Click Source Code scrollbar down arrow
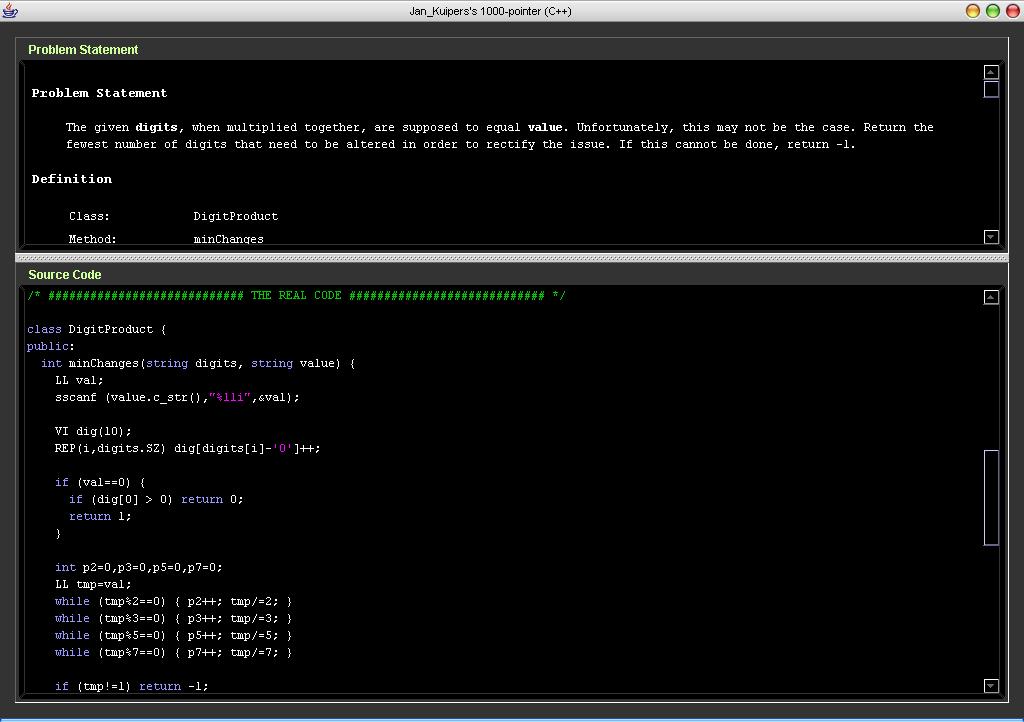The height and width of the screenshot is (722, 1024). [x=991, y=686]
